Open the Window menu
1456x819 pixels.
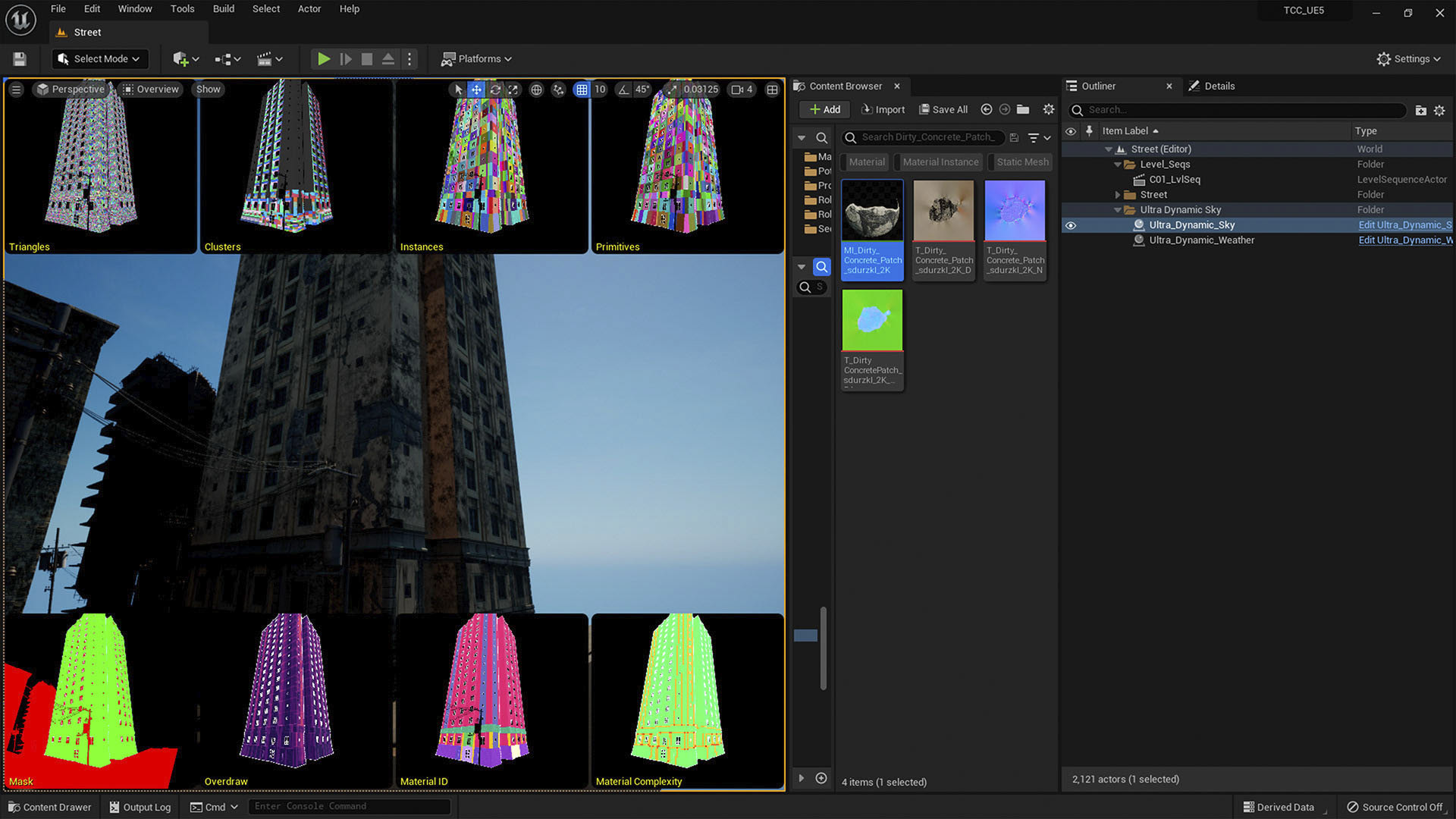coord(135,9)
